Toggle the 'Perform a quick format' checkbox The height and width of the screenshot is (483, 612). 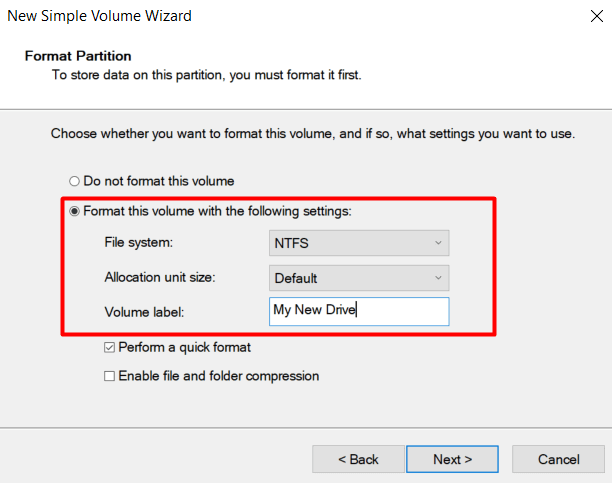(110, 348)
